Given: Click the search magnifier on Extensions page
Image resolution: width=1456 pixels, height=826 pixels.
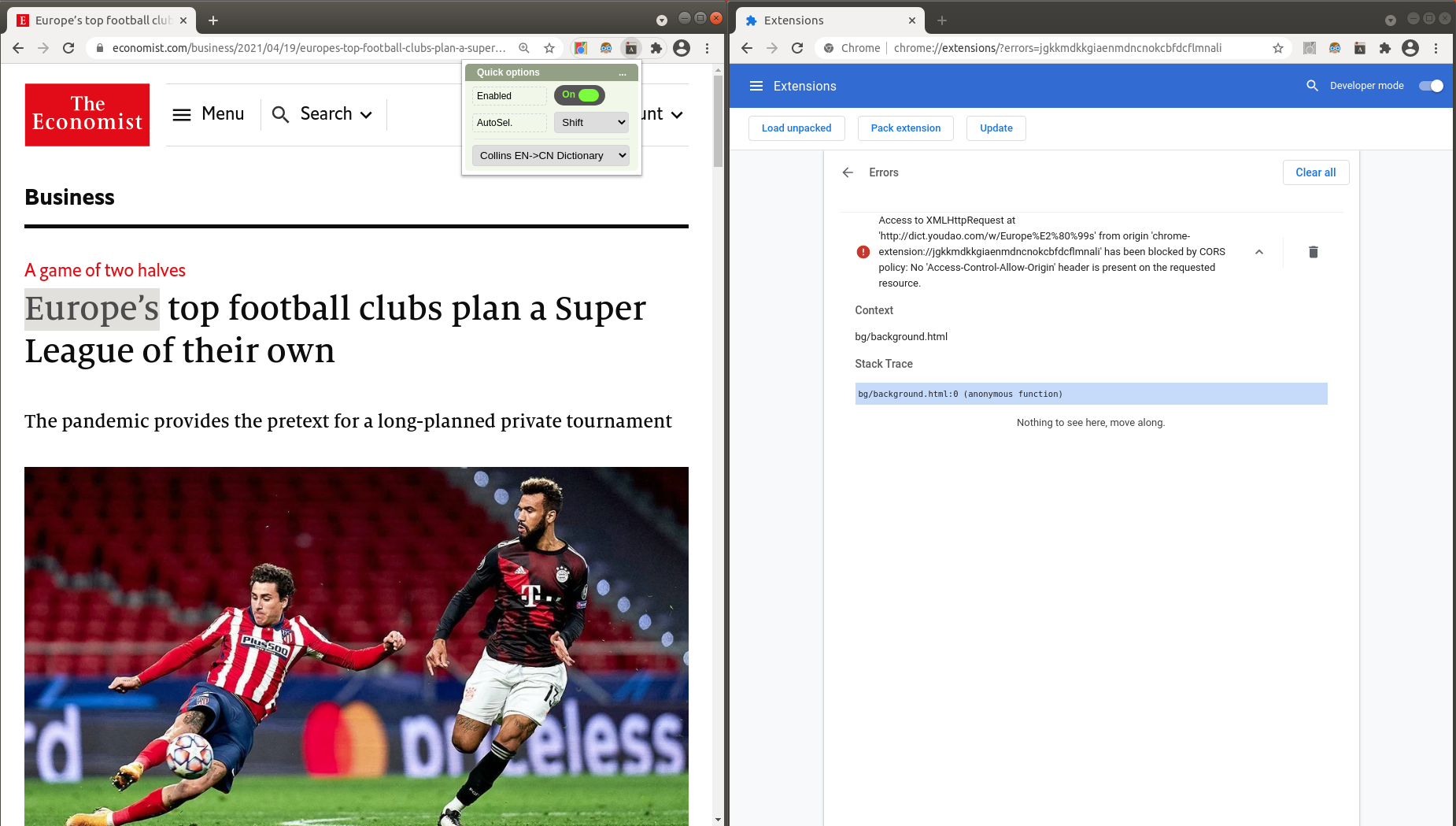Looking at the screenshot, I should [1312, 86].
